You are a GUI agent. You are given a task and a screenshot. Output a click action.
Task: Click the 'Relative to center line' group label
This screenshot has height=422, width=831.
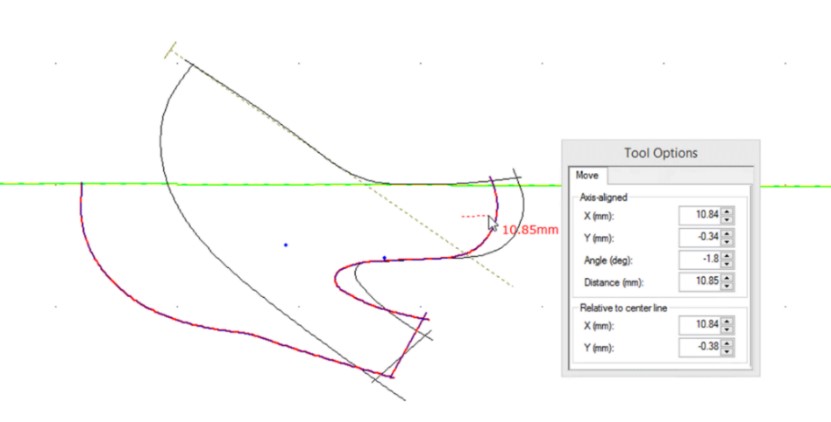pyautogui.click(x=623, y=307)
